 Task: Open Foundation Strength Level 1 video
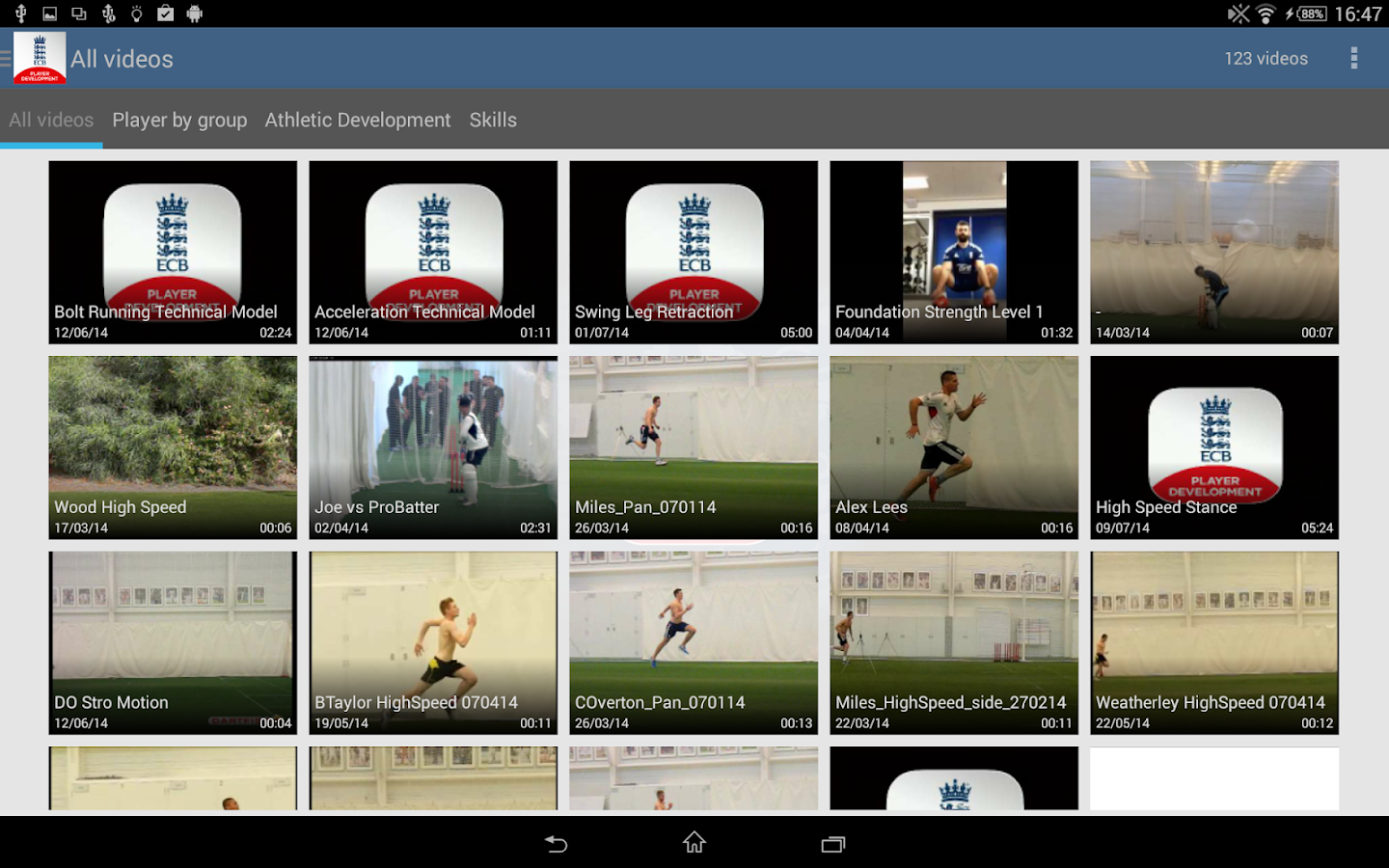(x=954, y=252)
